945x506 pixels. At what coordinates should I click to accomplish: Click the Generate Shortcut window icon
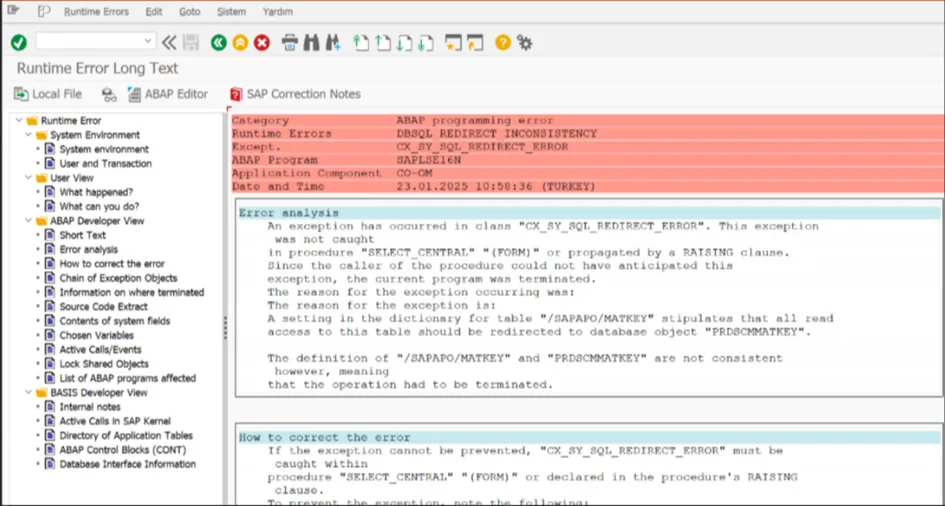click(x=475, y=42)
